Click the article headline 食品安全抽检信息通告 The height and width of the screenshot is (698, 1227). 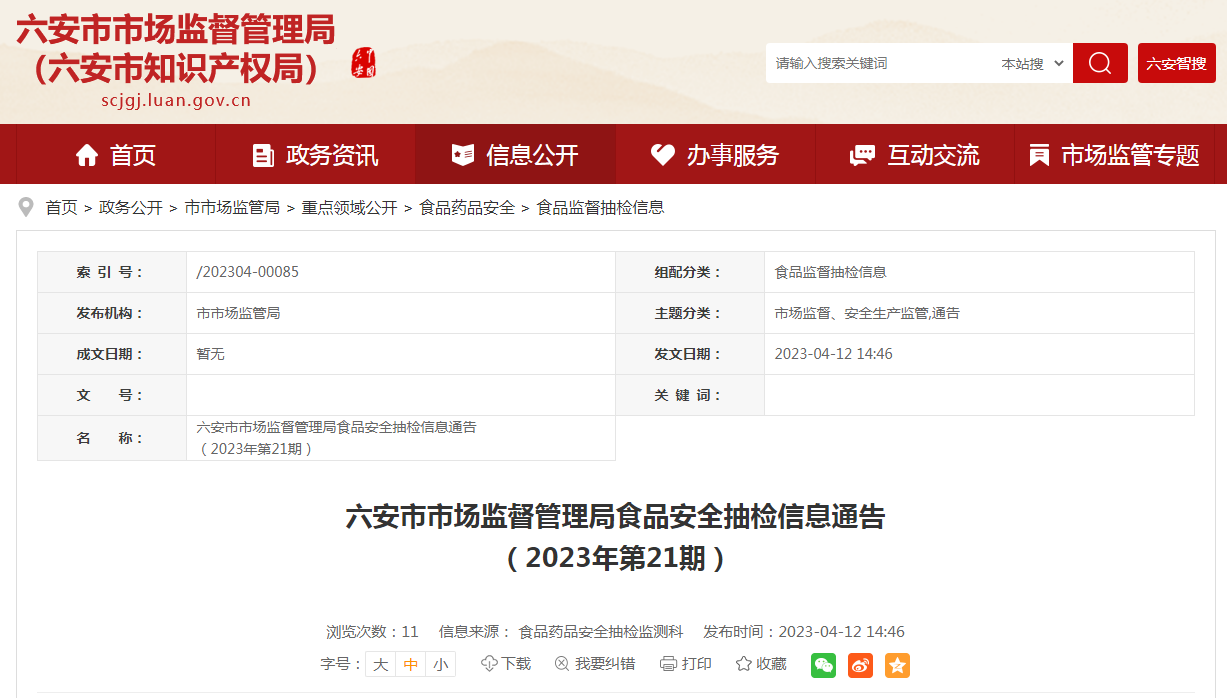coord(615,536)
